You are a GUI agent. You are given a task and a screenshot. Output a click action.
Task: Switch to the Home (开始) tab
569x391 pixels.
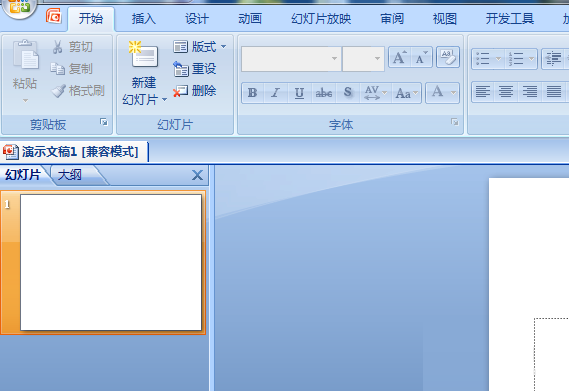pos(91,19)
